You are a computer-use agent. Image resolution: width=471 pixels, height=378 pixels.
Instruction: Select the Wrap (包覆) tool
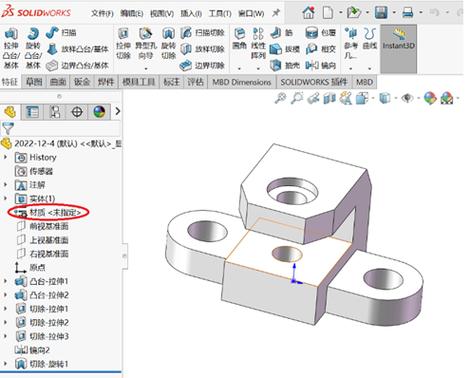point(320,33)
